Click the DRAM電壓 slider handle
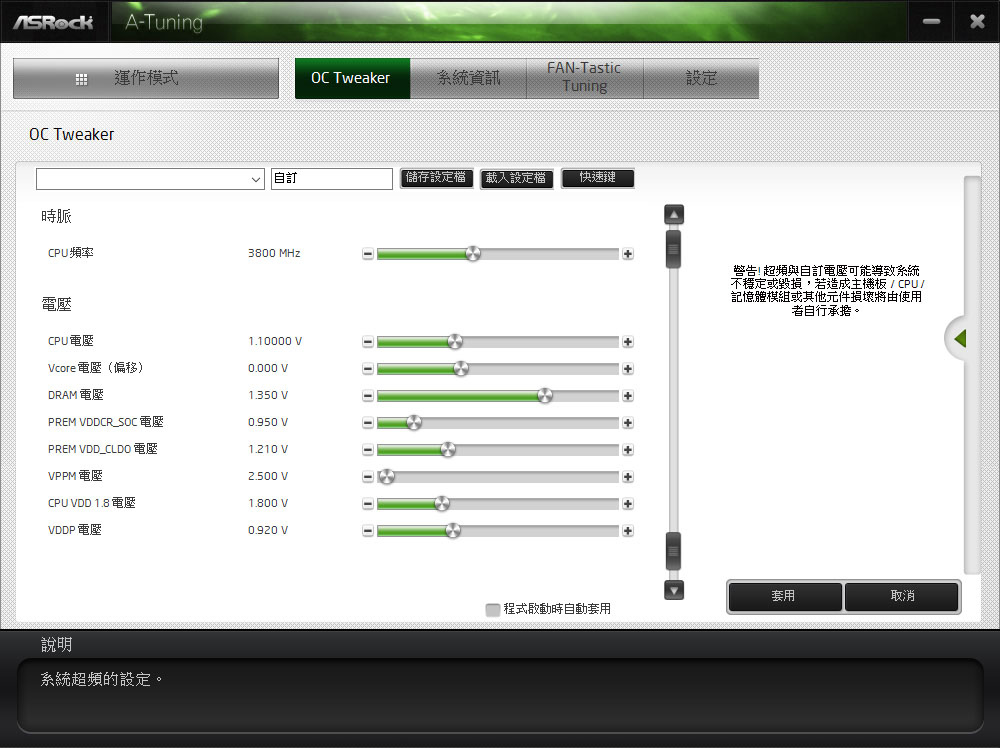1000x748 pixels. tap(545, 396)
